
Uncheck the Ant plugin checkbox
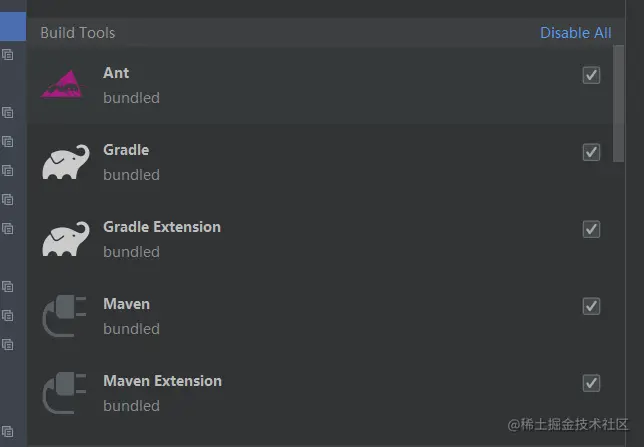(x=591, y=75)
